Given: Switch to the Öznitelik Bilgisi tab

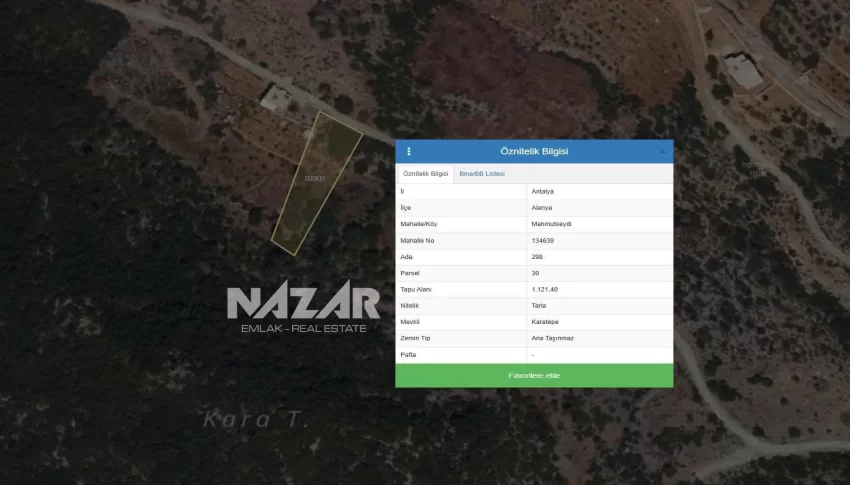Looking at the screenshot, I should point(426,174).
